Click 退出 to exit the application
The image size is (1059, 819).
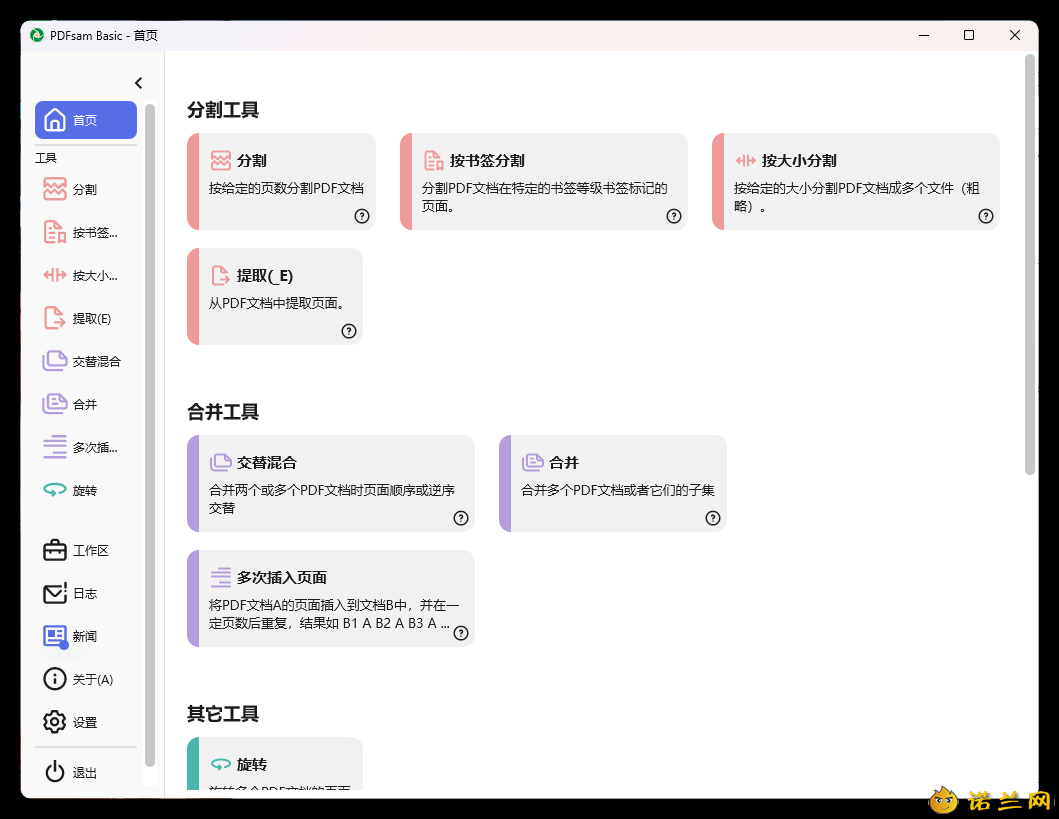click(x=86, y=772)
